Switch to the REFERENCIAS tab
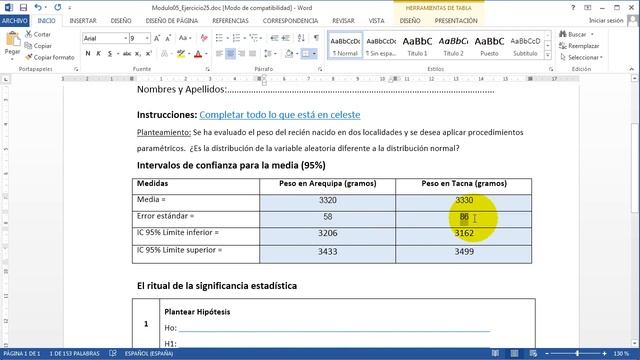Viewport: 640px width, 360px height. pyautogui.click(x=230, y=20)
